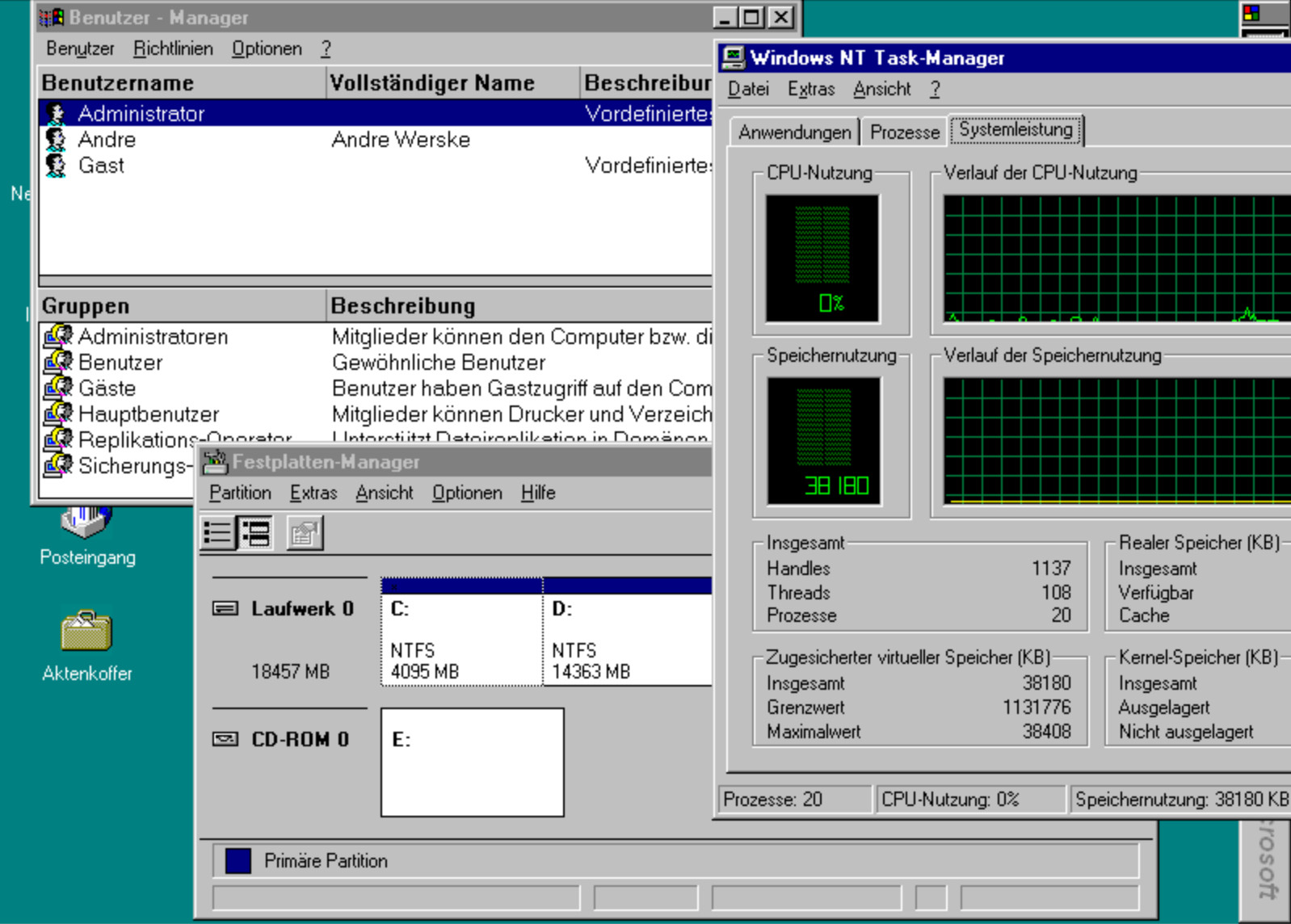The image size is (1291, 924).
Task: Open the ? help menu in Benutzer-Manager
Action: click(x=326, y=48)
